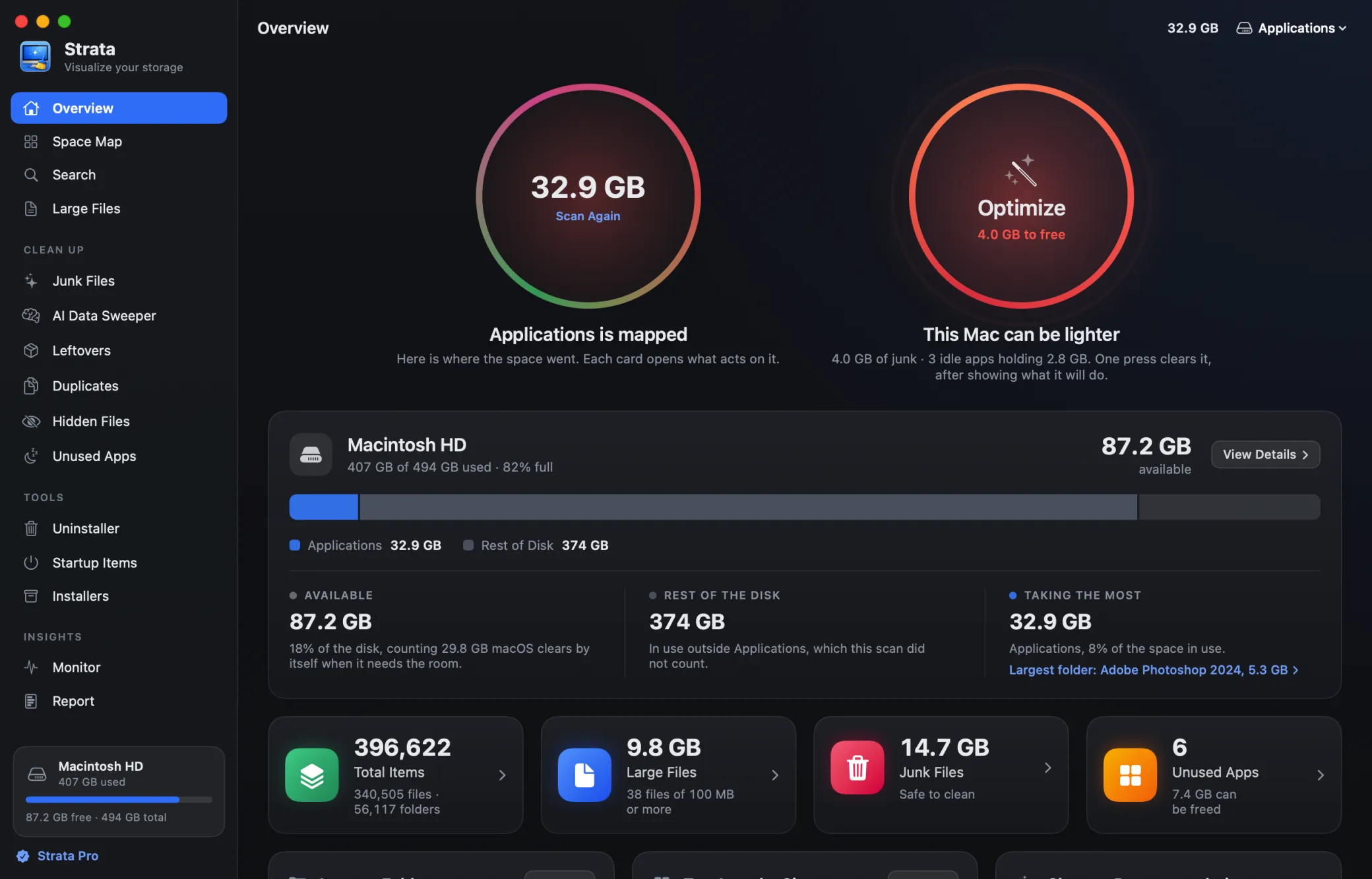The height and width of the screenshot is (879, 1372).
Task: Click the Startup Items power icon
Action: click(x=31, y=562)
